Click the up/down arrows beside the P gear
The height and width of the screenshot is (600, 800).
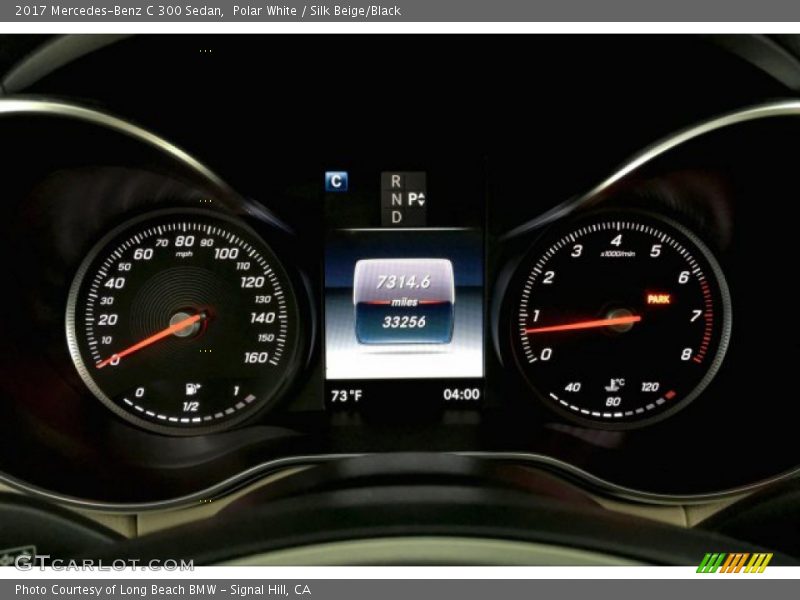(422, 198)
